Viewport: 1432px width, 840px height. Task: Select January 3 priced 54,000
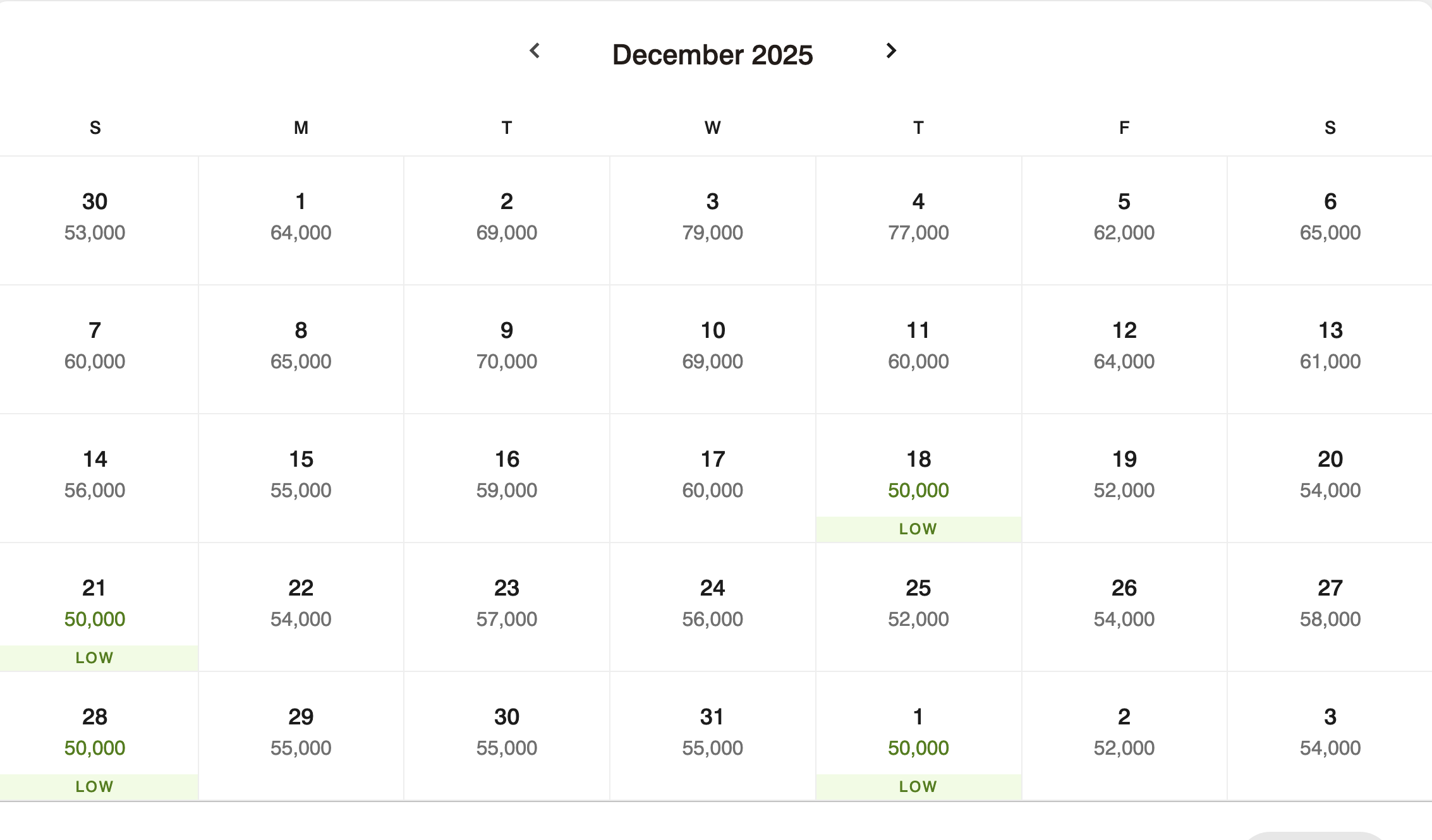click(x=1330, y=736)
